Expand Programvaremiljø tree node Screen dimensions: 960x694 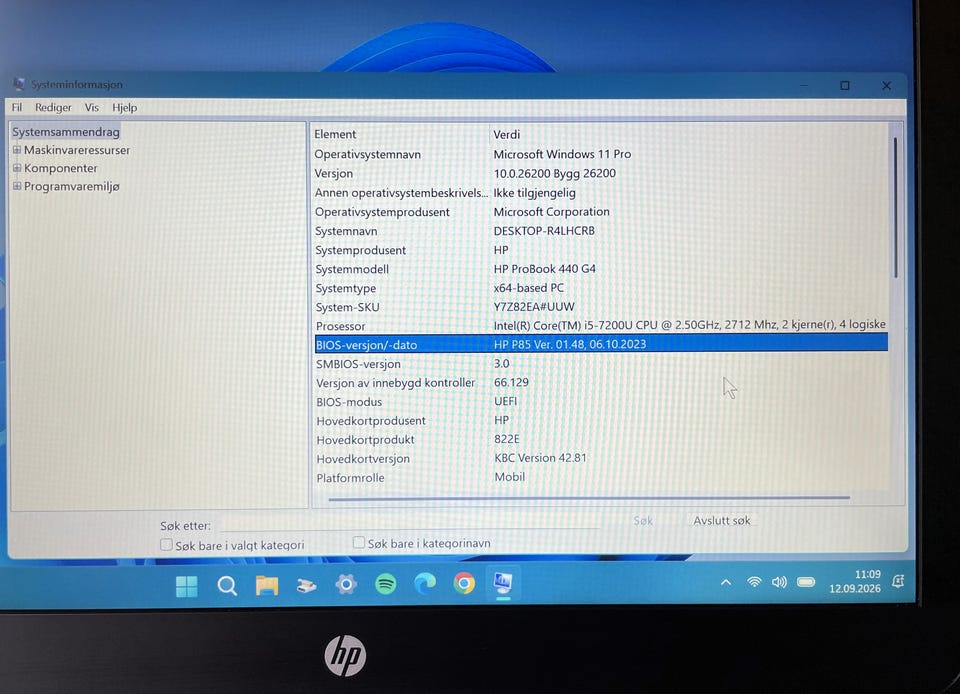(x=17, y=186)
